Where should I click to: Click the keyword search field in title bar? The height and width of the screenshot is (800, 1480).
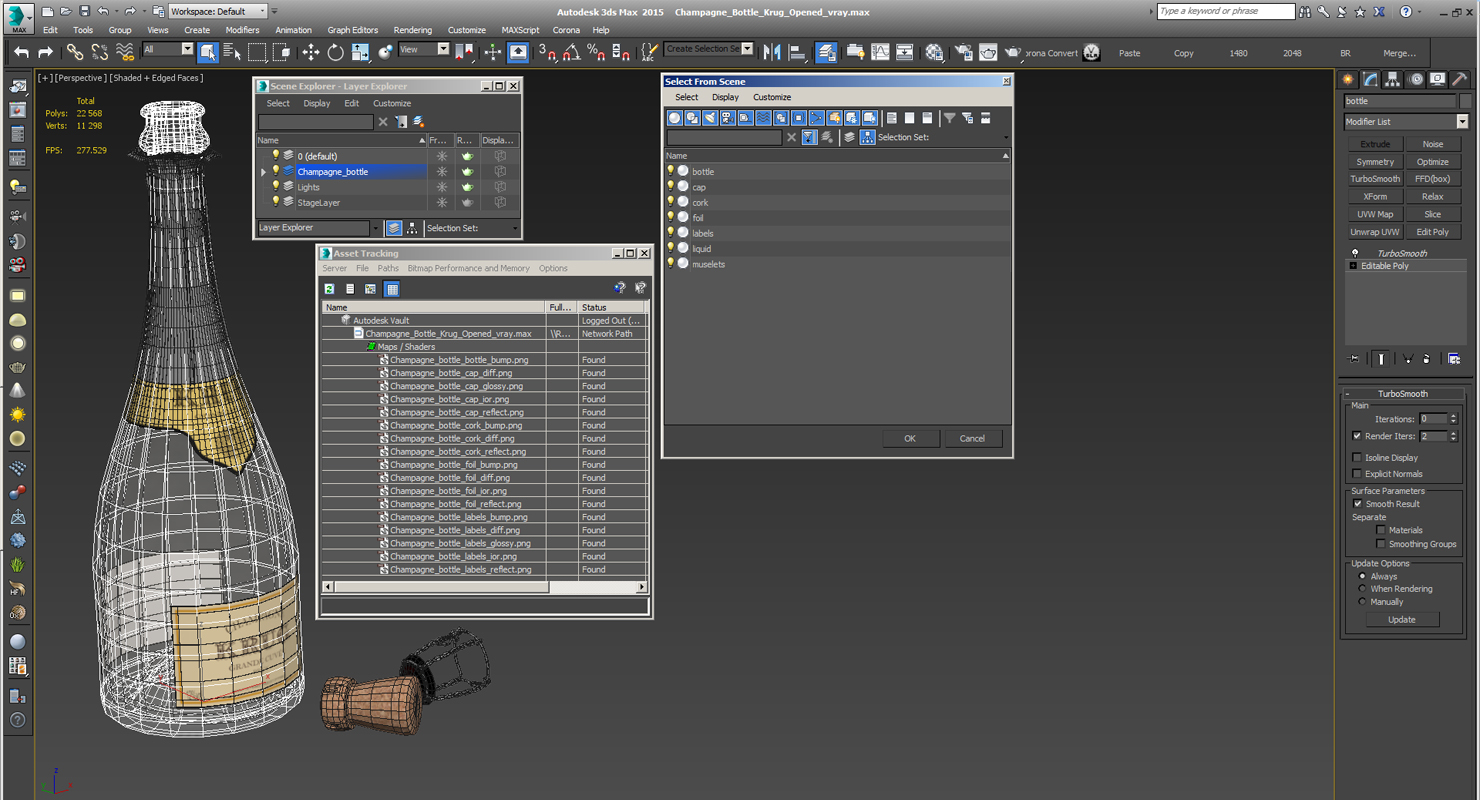(1225, 11)
